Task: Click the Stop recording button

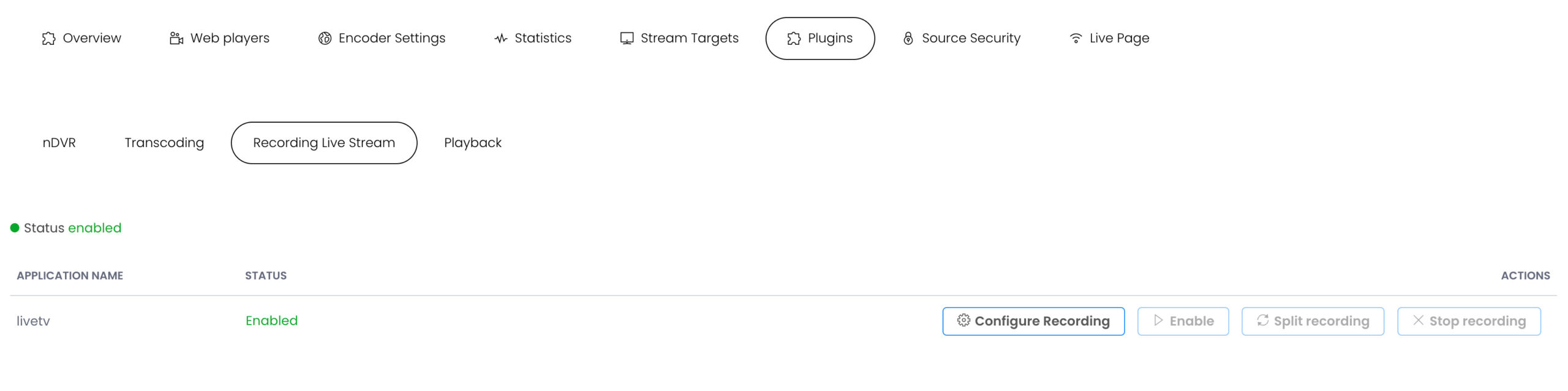Action: [1468, 321]
